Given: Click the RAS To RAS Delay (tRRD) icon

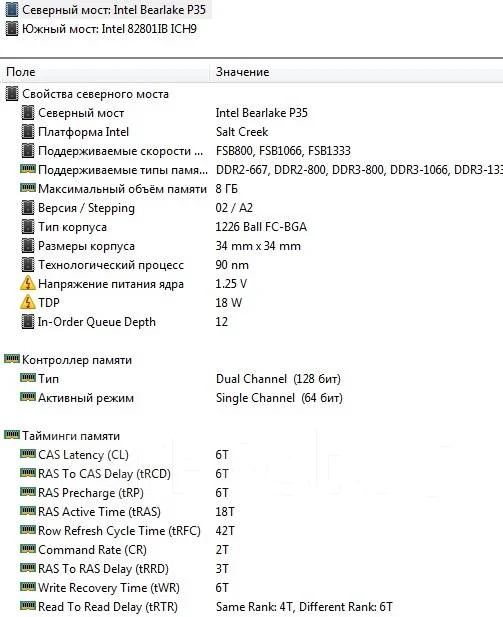Looking at the screenshot, I should tap(28, 567).
